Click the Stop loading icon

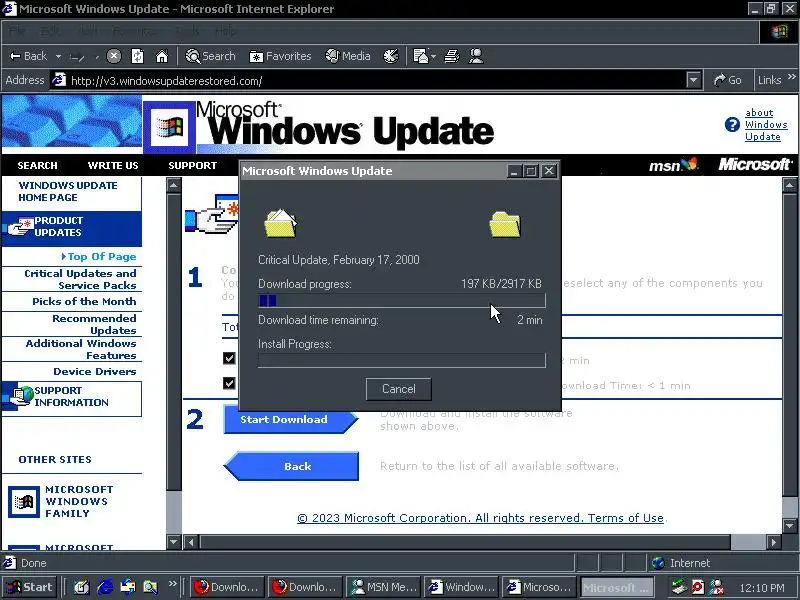click(114, 56)
